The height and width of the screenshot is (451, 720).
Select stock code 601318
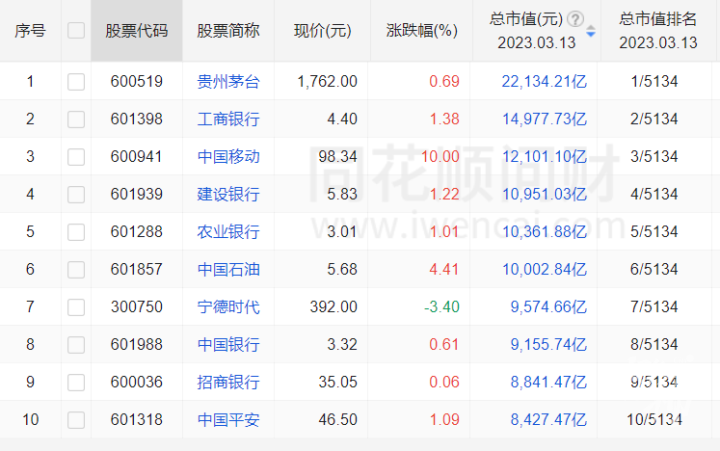pos(136,420)
